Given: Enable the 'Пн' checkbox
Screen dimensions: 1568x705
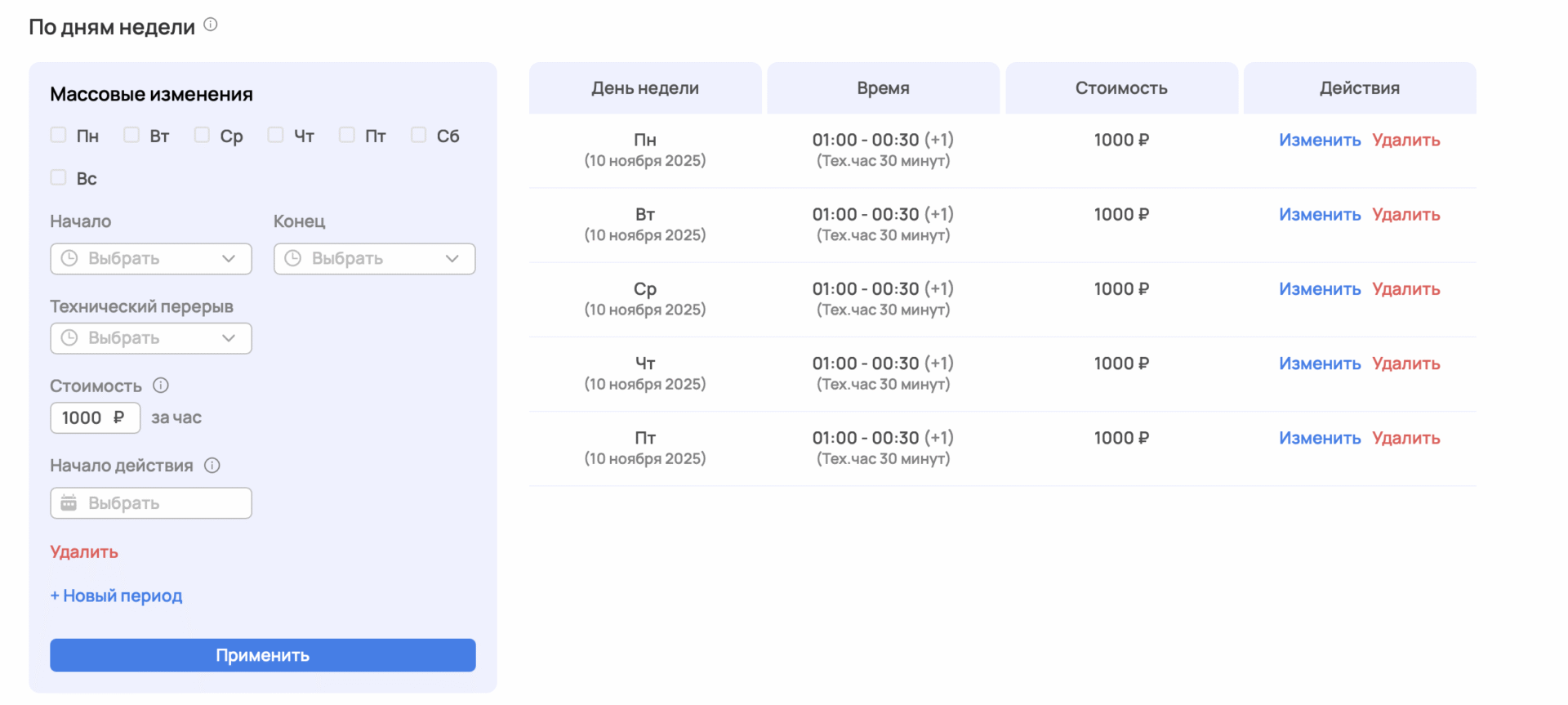Looking at the screenshot, I should (x=59, y=135).
